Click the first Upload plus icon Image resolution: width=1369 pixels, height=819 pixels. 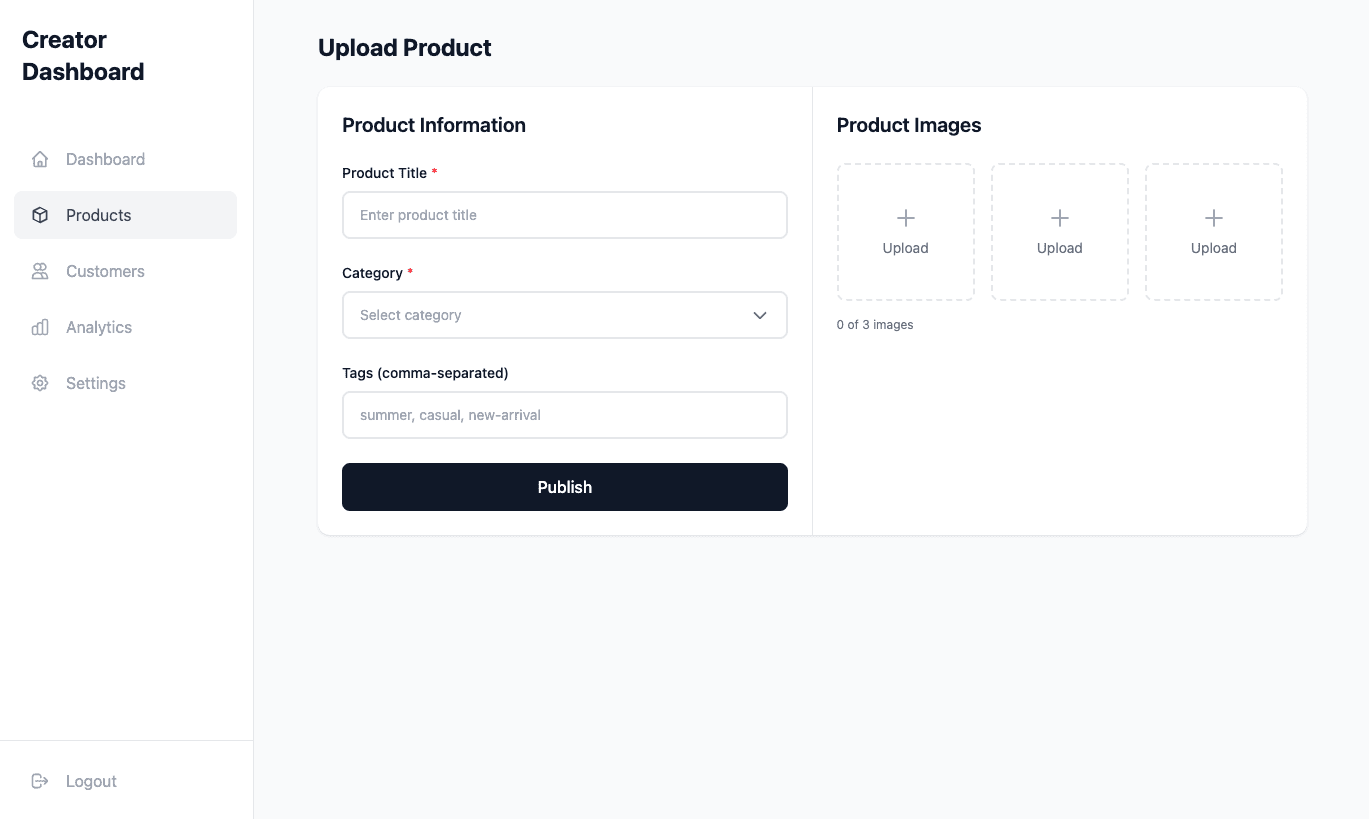905,218
